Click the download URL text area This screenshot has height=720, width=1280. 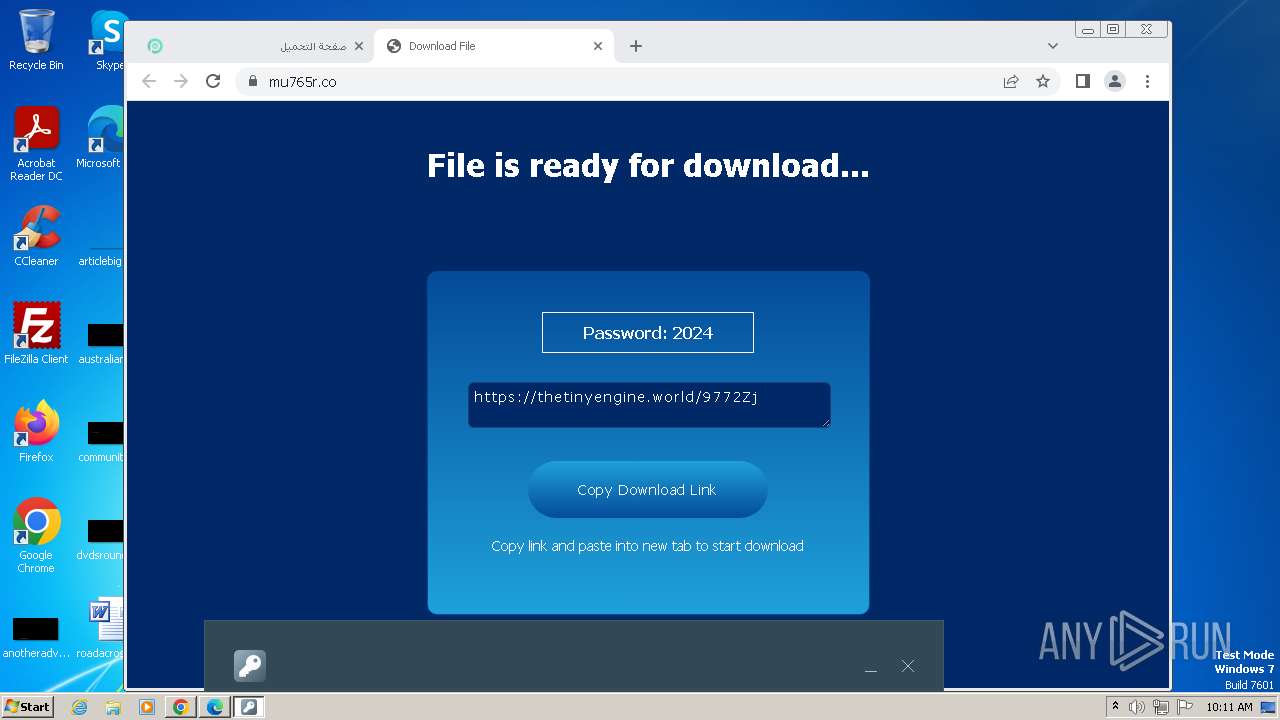click(649, 405)
